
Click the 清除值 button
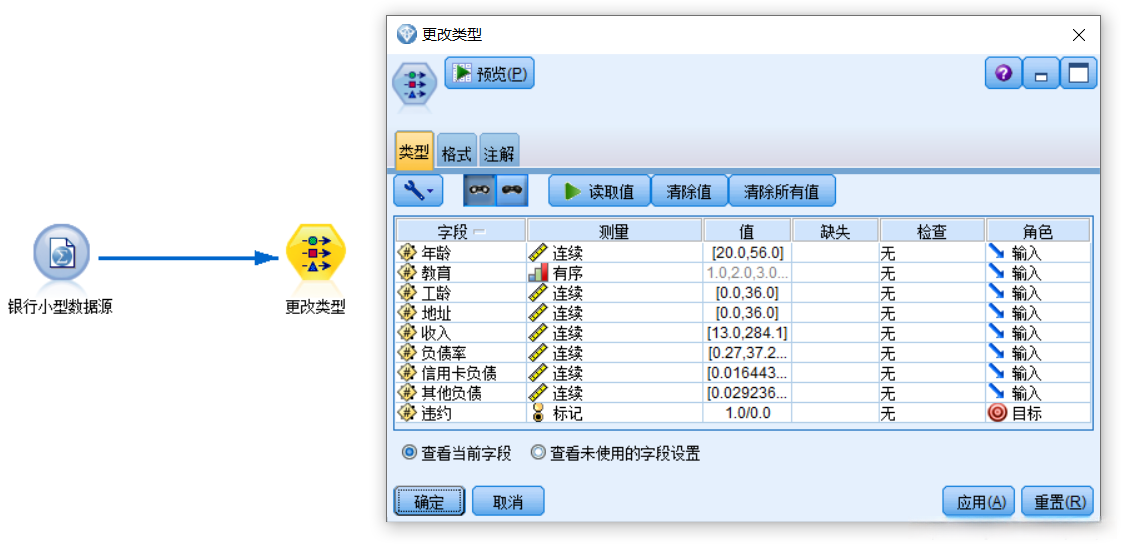click(x=689, y=191)
